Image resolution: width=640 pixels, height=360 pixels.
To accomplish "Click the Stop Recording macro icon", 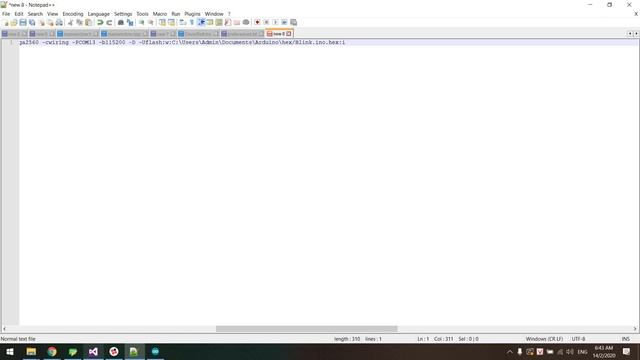I will coord(266,22).
